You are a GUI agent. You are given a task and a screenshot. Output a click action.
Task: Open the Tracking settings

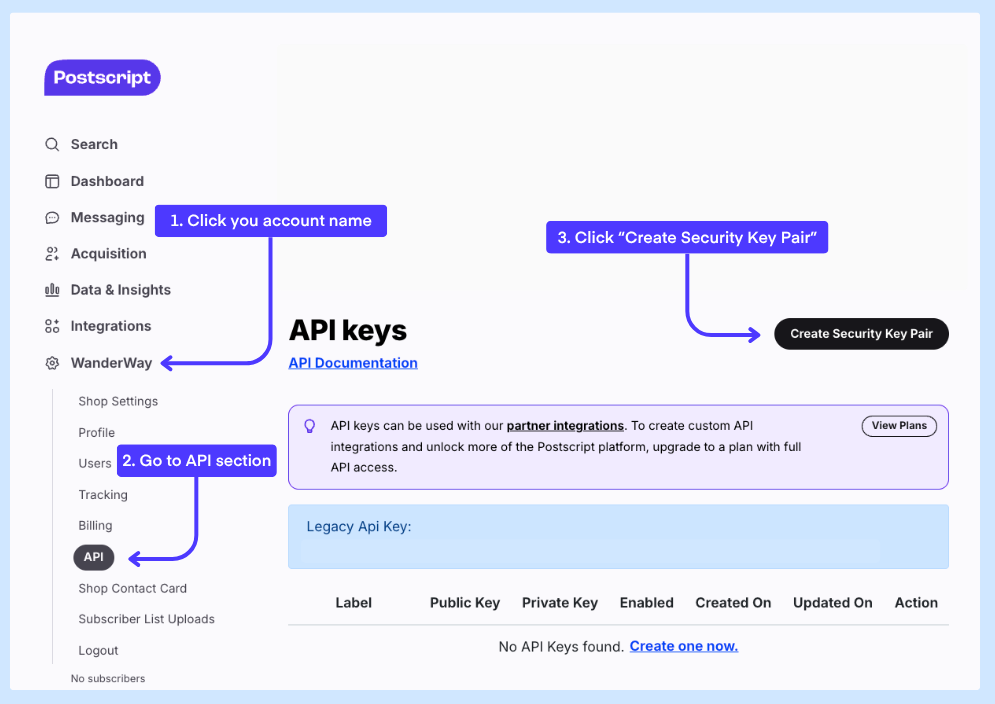(103, 495)
